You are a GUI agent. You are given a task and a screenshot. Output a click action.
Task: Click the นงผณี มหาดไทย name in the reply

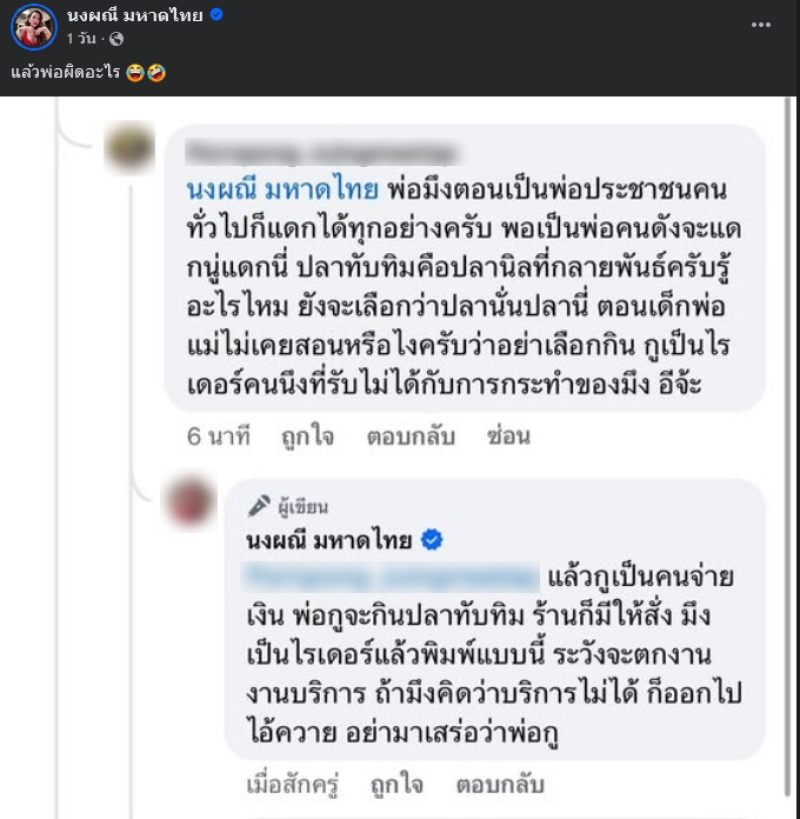pyautogui.click(x=329, y=541)
